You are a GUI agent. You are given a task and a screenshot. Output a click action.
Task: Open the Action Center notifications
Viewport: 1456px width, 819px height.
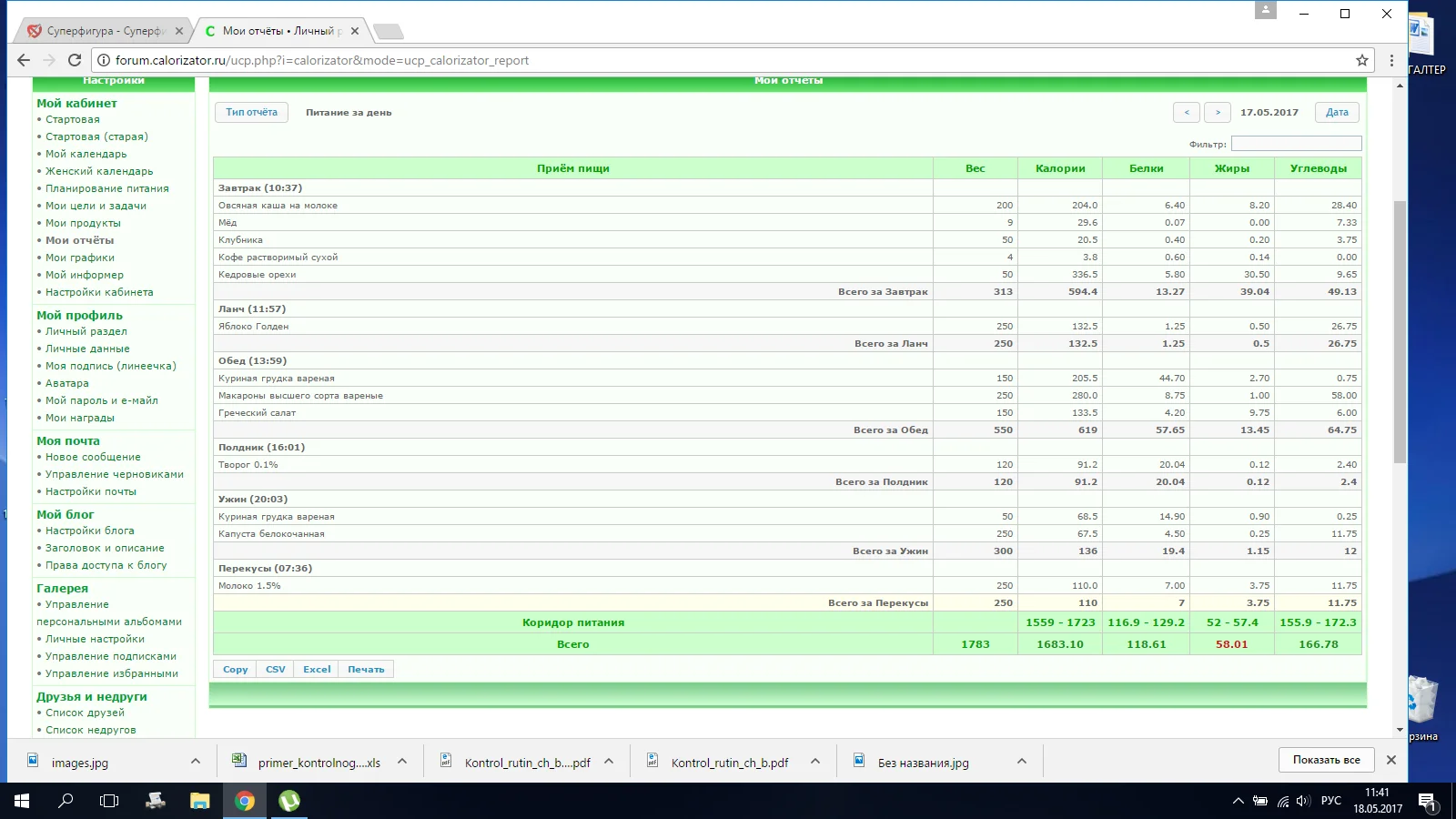point(1427,801)
